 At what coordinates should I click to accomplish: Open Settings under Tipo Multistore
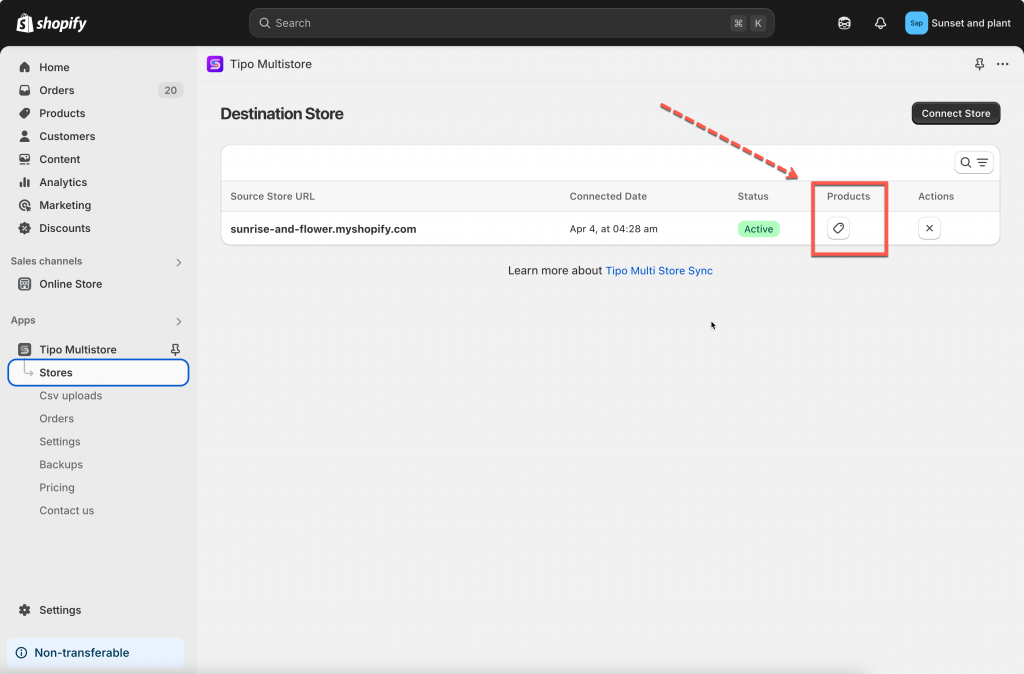click(x=59, y=441)
